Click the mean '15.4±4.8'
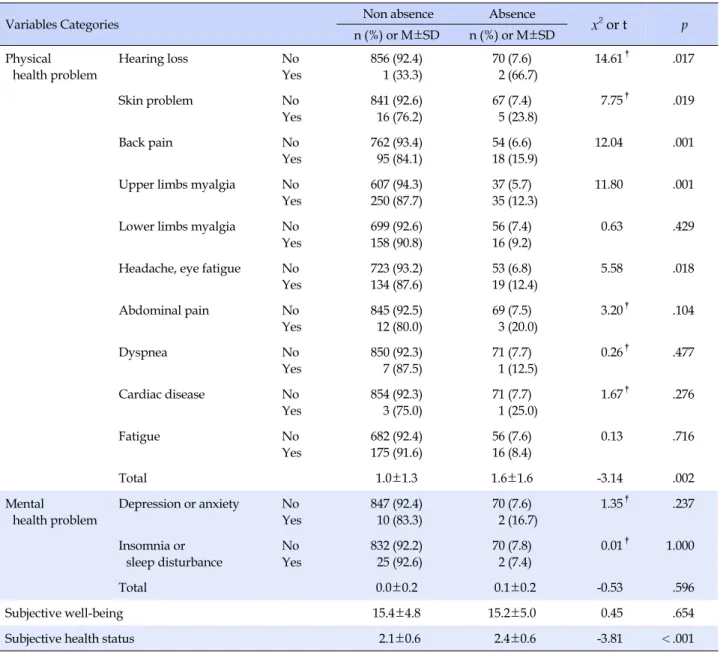Image resolution: width=723 pixels, height=652 pixels. (x=397, y=613)
